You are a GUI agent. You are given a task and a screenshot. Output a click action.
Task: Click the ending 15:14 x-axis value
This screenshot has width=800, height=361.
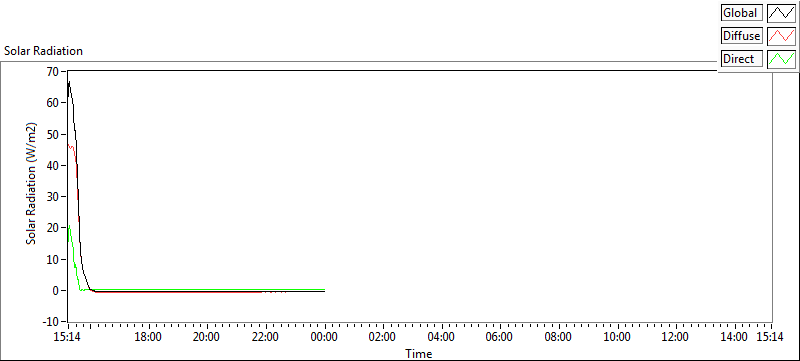click(x=769, y=337)
